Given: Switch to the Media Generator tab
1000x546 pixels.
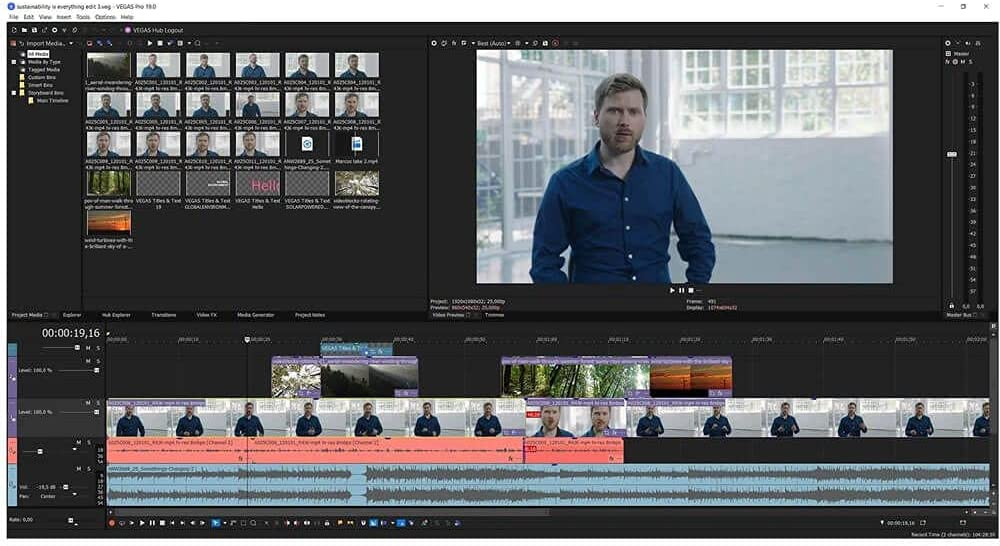Looking at the screenshot, I should tap(255, 314).
